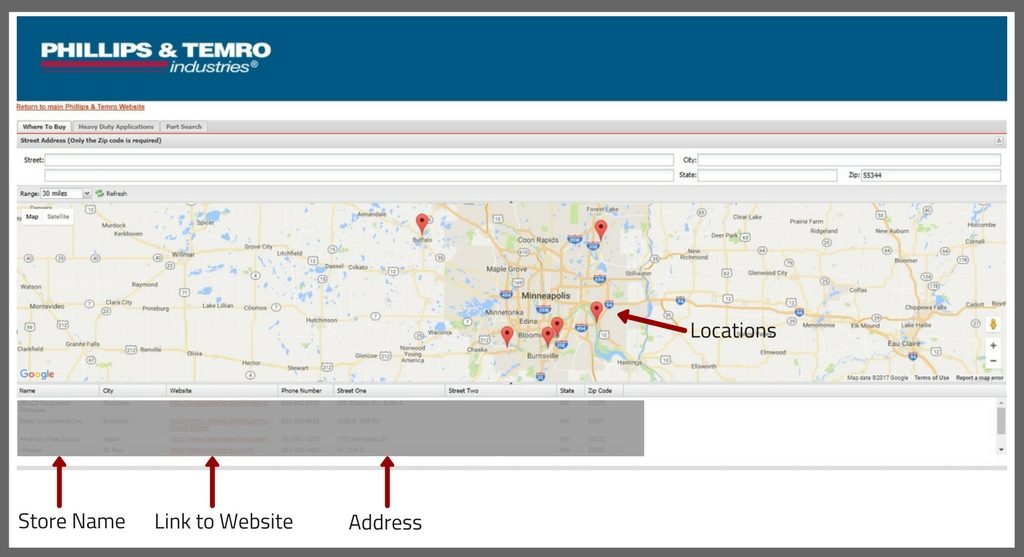
Task: Click the Minneapolis label on map
Action: [x=546, y=296]
